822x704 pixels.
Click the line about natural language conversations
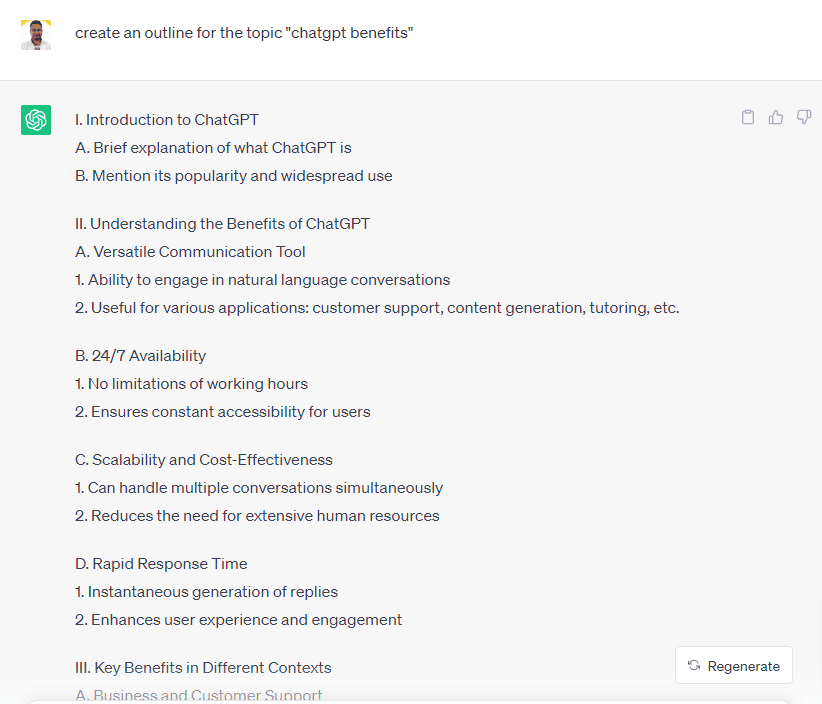click(x=262, y=280)
